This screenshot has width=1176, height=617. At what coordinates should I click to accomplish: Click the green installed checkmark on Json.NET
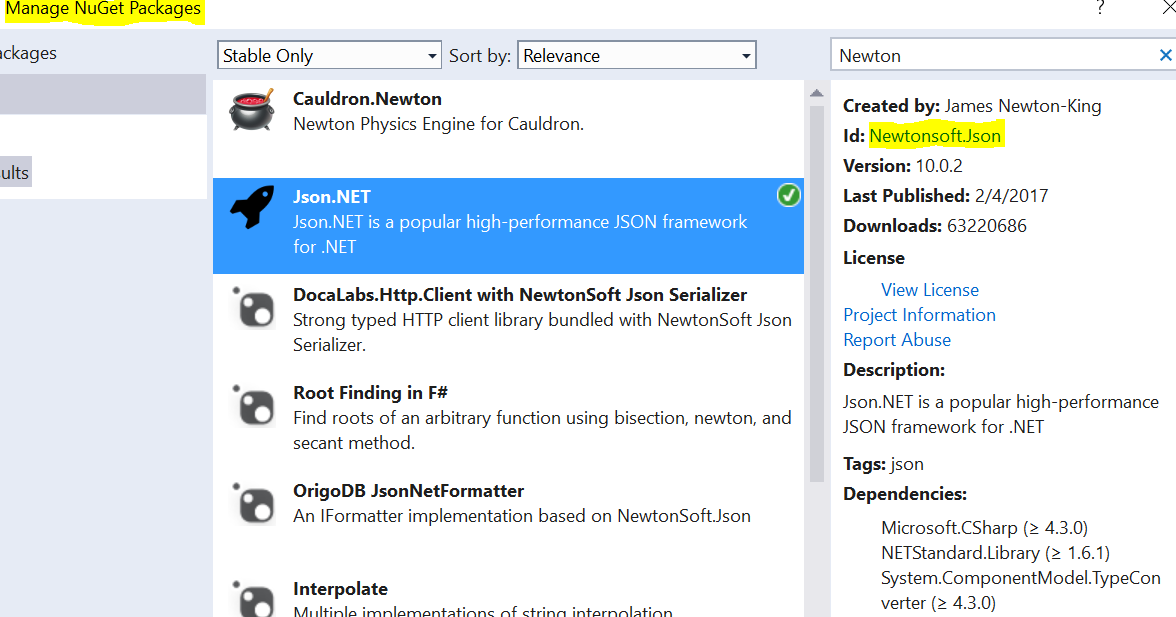pos(789,195)
